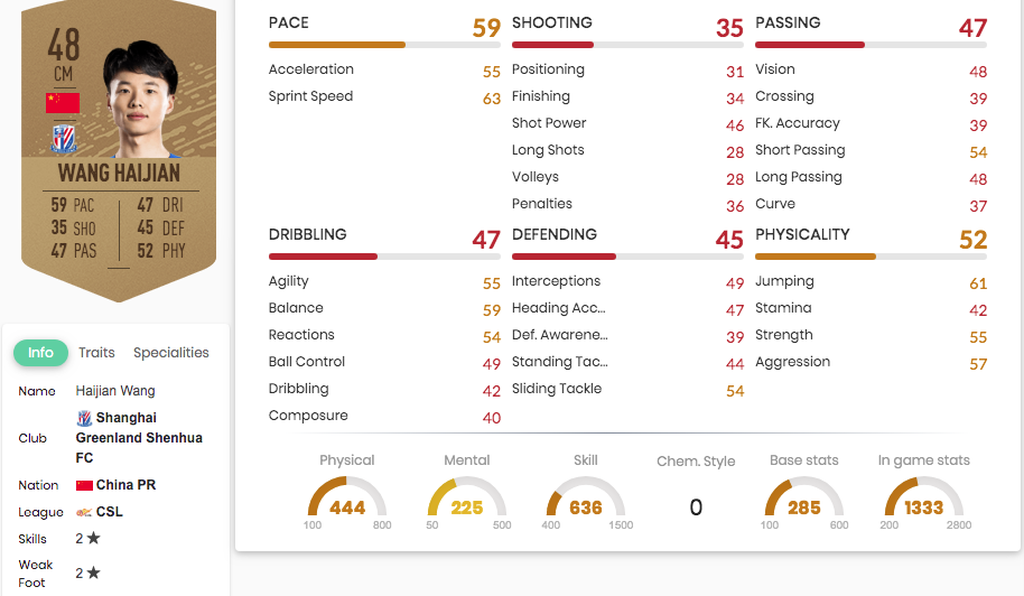
Task: Click the CSL league logo icon
Action: [x=84, y=512]
